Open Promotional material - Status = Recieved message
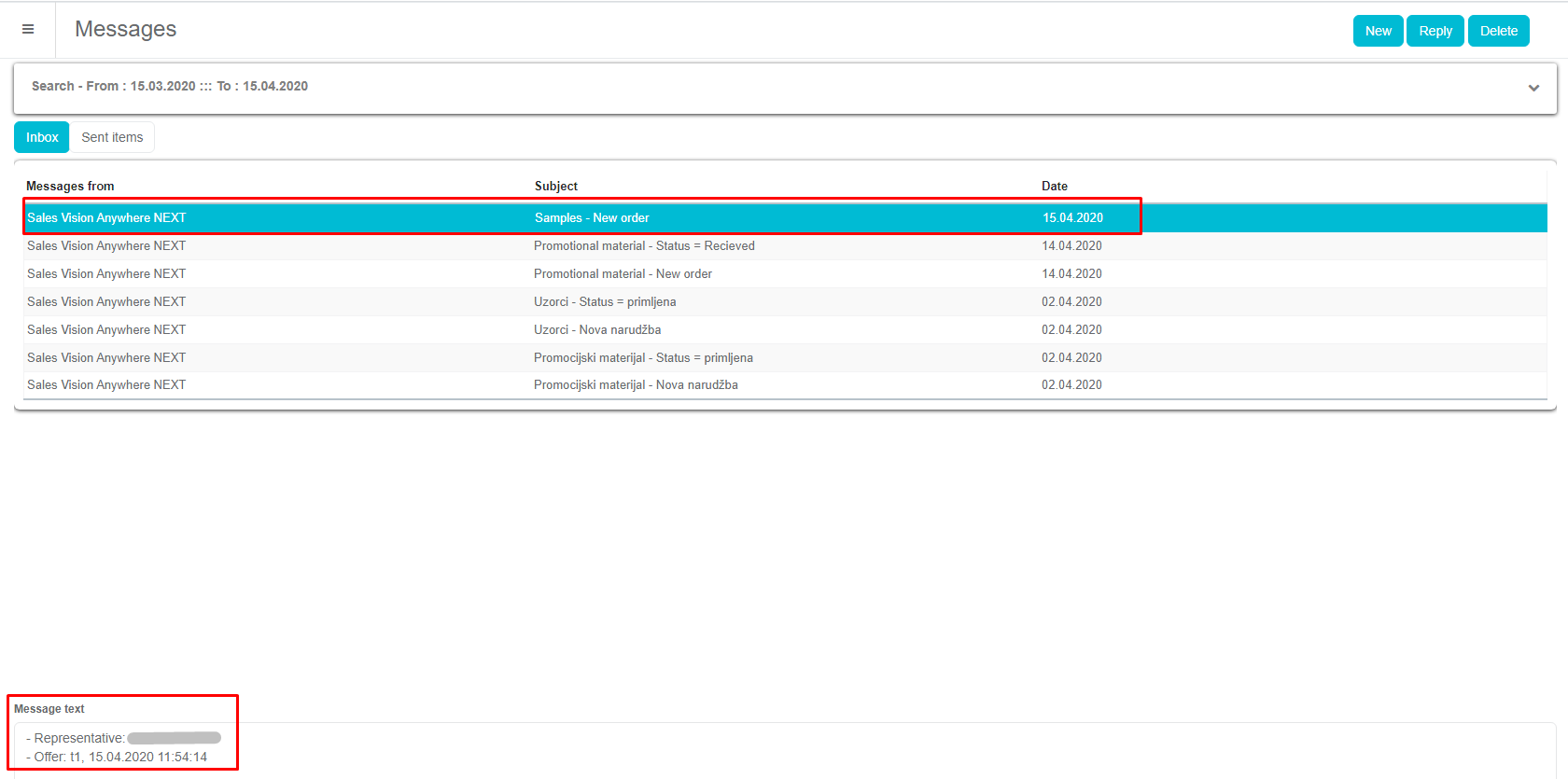The image size is (1568, 779). (x=644, y=246)
